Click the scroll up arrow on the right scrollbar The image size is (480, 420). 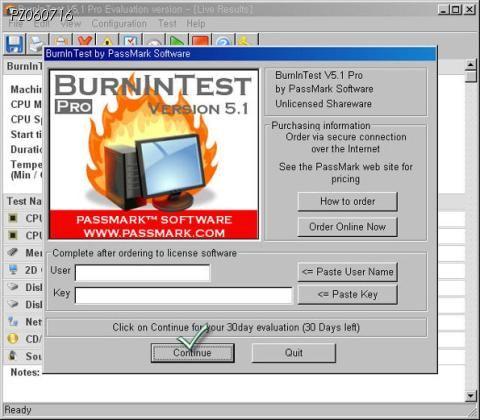point(471,64)
